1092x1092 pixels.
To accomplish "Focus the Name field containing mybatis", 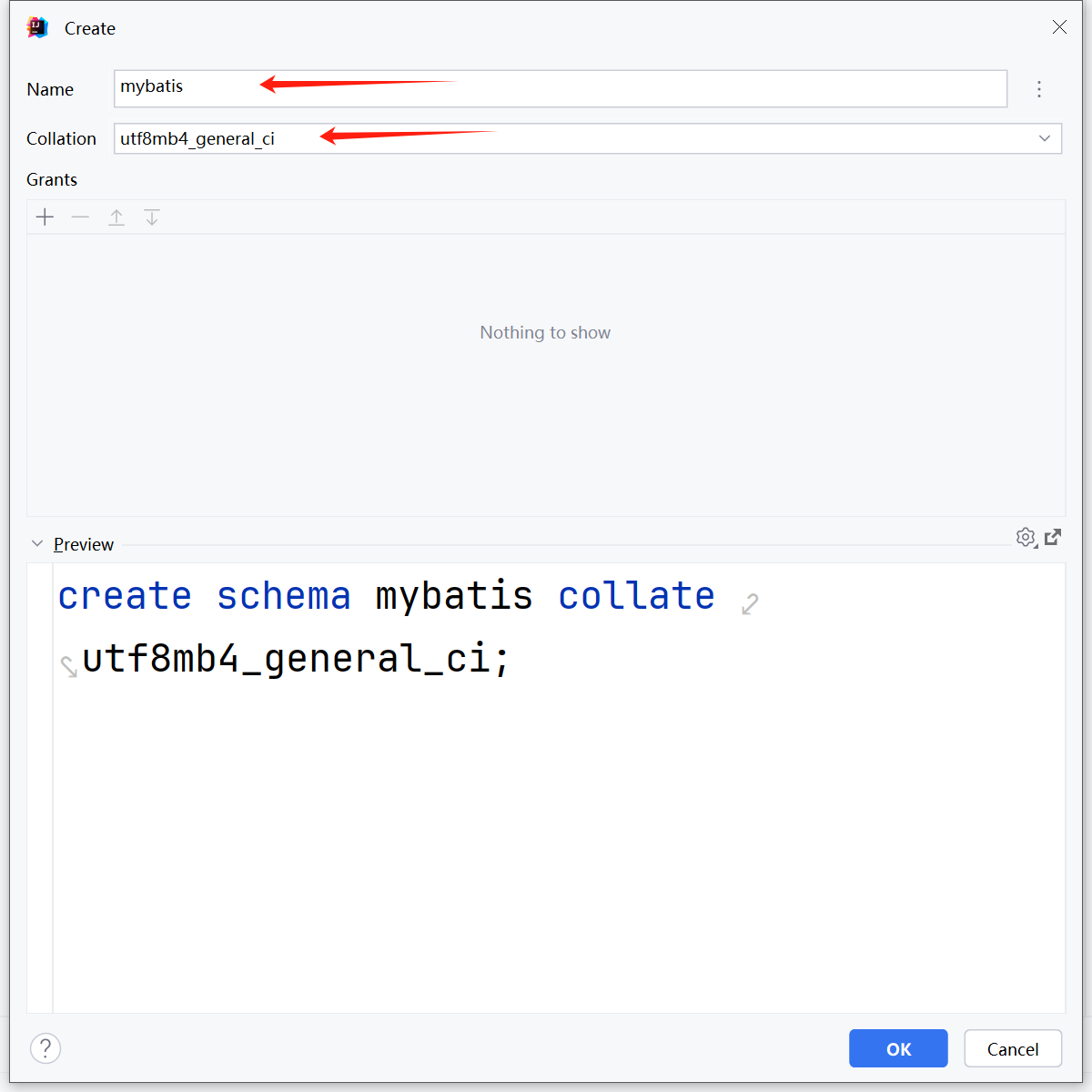I will [561, 88].
